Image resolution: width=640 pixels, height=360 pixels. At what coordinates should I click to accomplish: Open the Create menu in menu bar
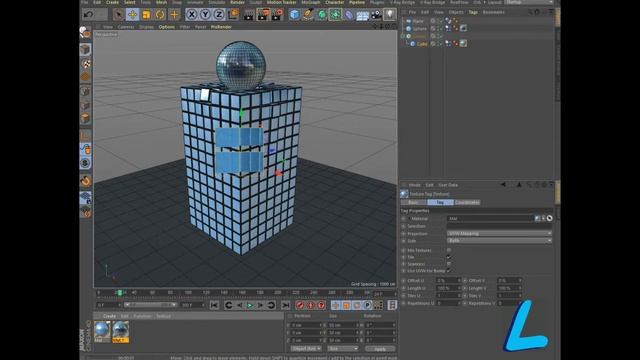coord(112,2)
